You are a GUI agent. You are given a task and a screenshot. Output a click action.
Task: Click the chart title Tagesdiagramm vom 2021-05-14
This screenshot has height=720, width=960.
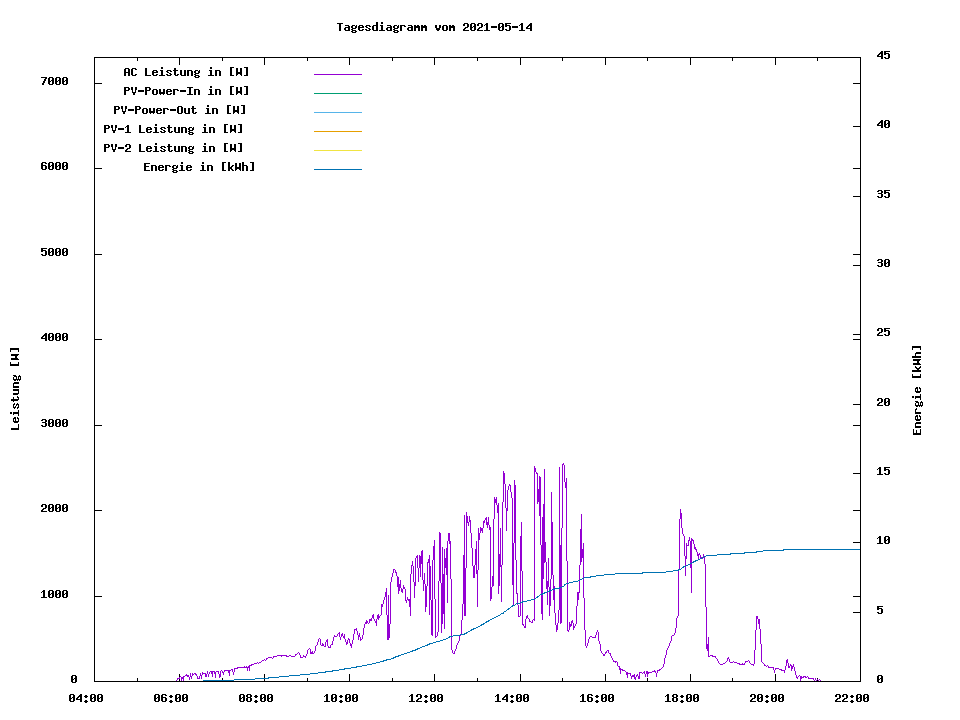[434, 27]
